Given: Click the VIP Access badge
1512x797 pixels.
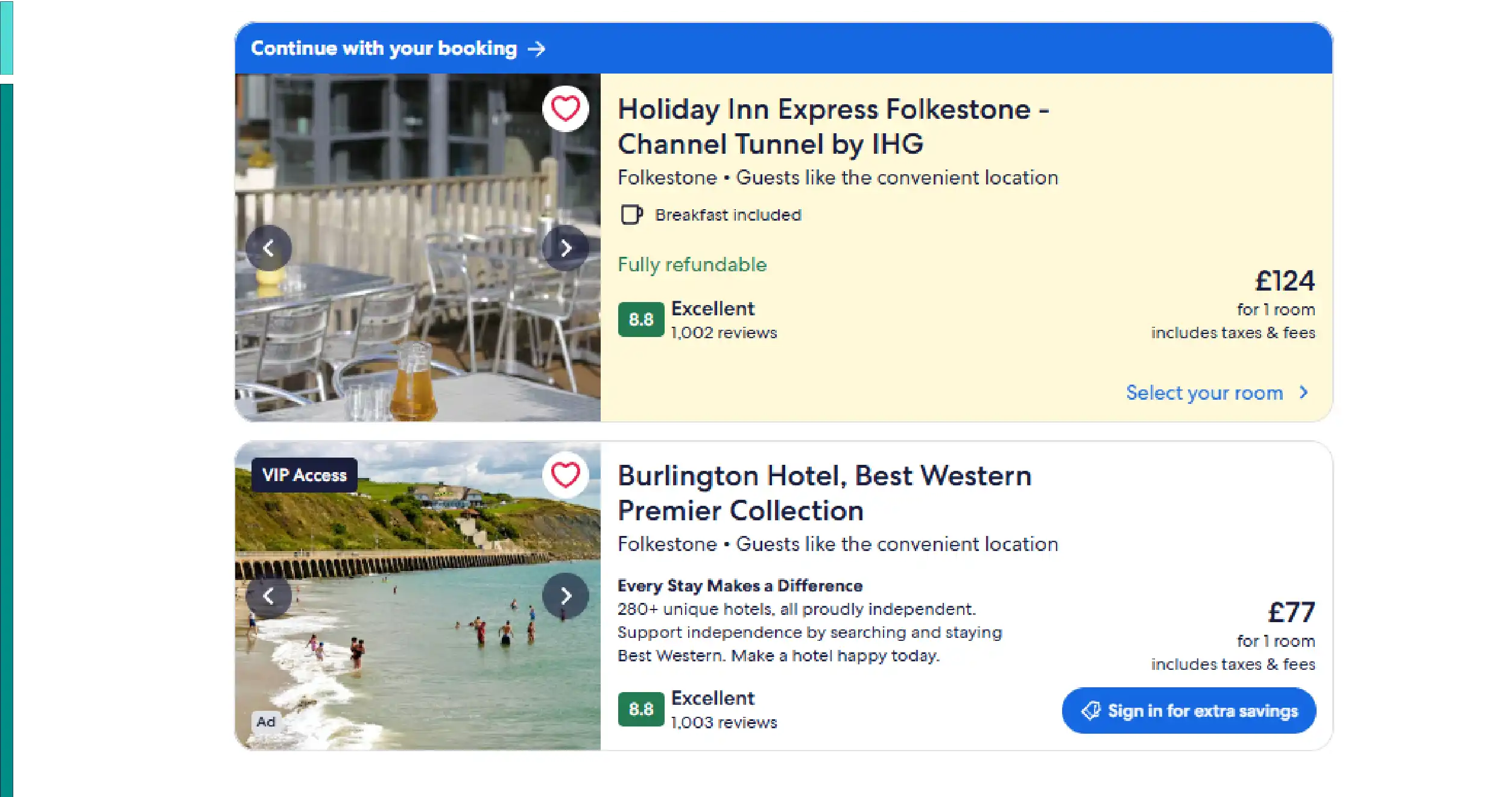Looking at the screenshot, I should [x=305, y=475].
